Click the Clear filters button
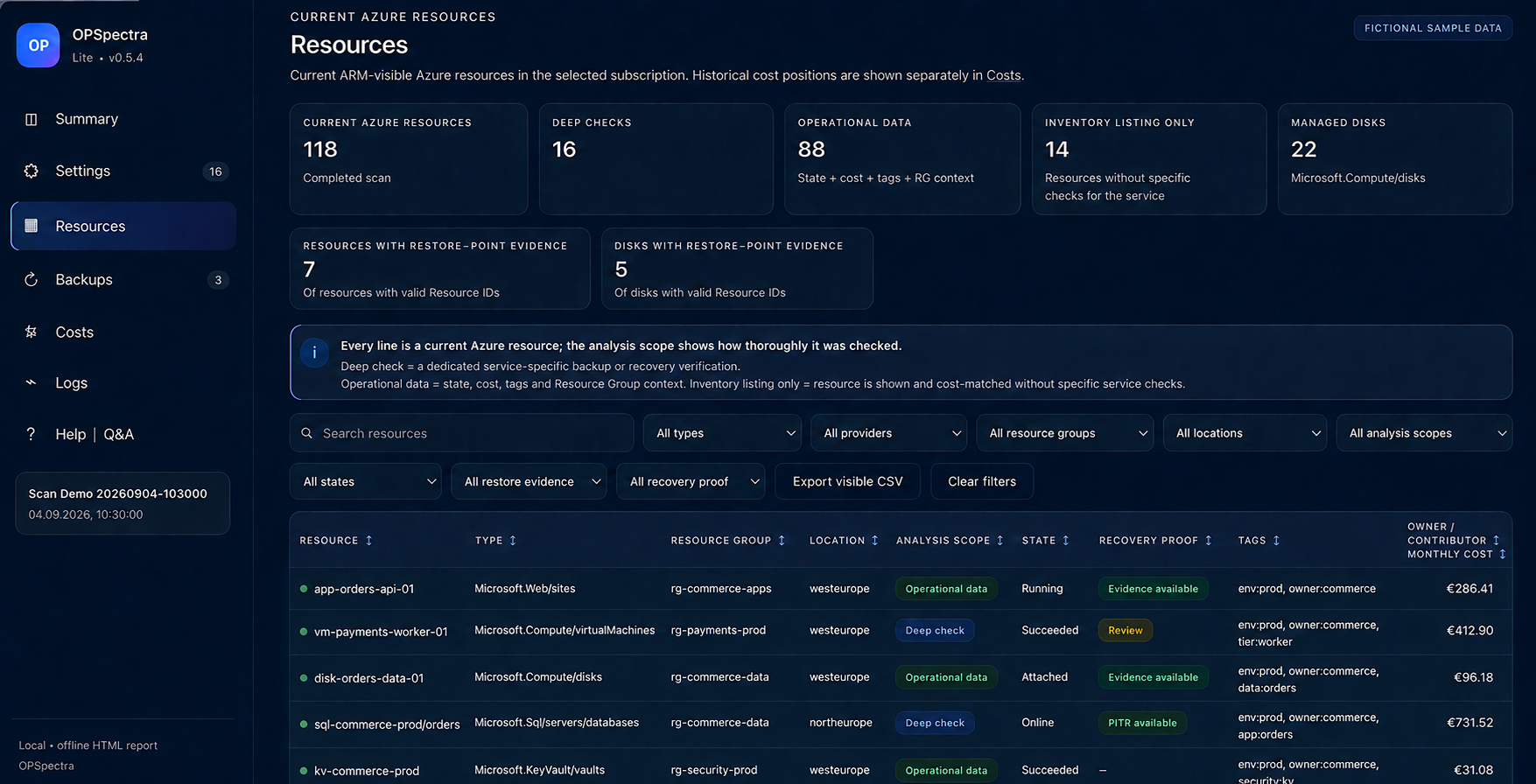This screenshot has height=784, width=1536. tap(982, 481)
